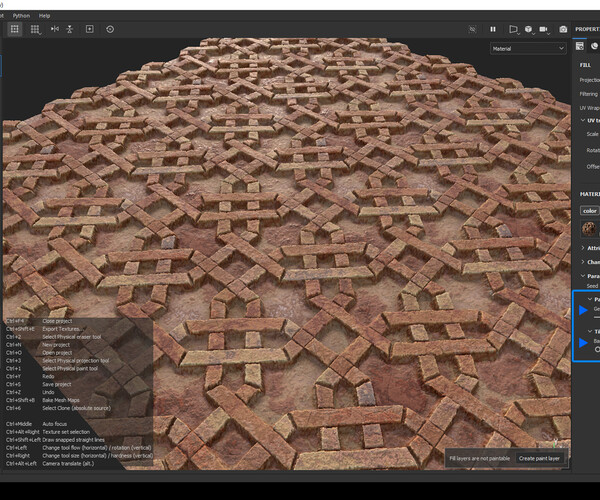600x500 pixels.
Task: Click the circular target icon in toolbar
Action: 110,29
